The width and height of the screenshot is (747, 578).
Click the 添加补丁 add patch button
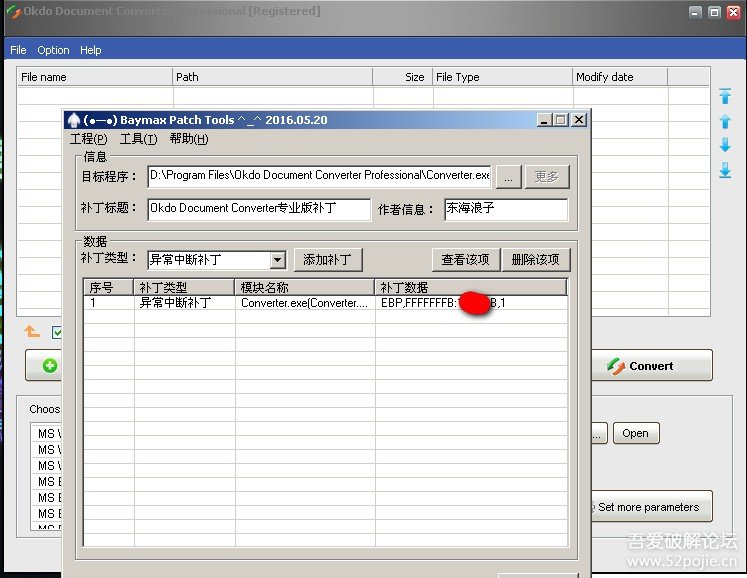tap(328, 260)
